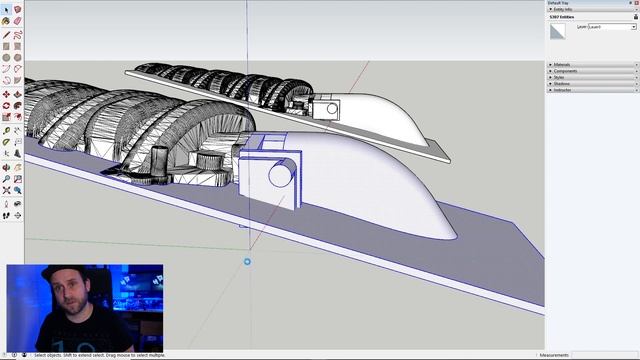The image size is (640, 360).
Task: Activate the Zoom Window tool
Action: click(x=18, y=179)
